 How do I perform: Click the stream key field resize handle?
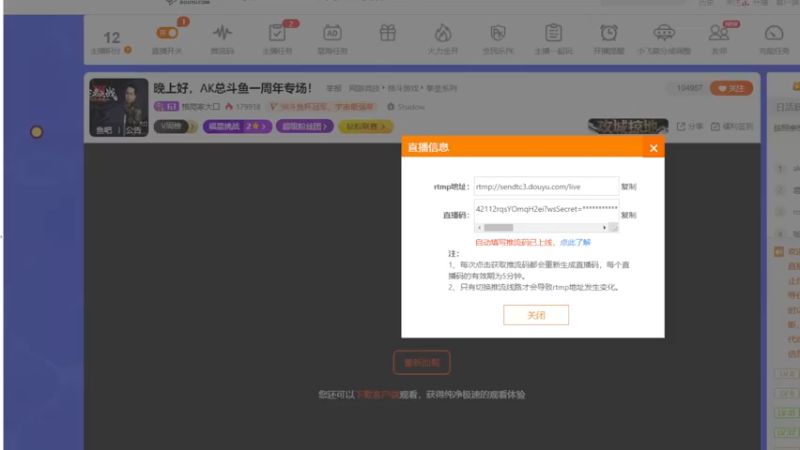614,228
